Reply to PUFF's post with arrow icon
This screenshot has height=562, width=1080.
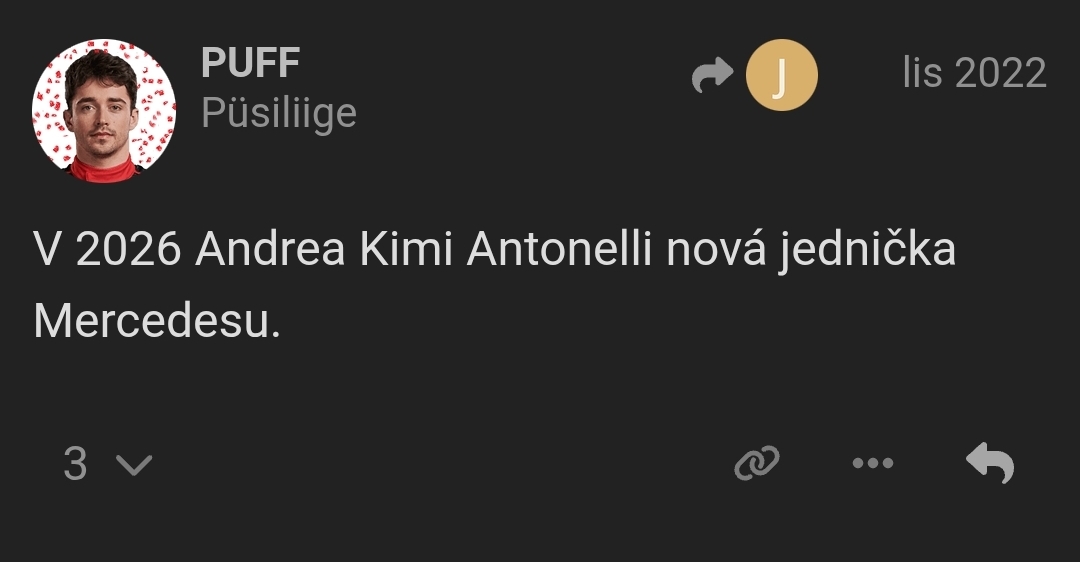(x=990, y=463)
